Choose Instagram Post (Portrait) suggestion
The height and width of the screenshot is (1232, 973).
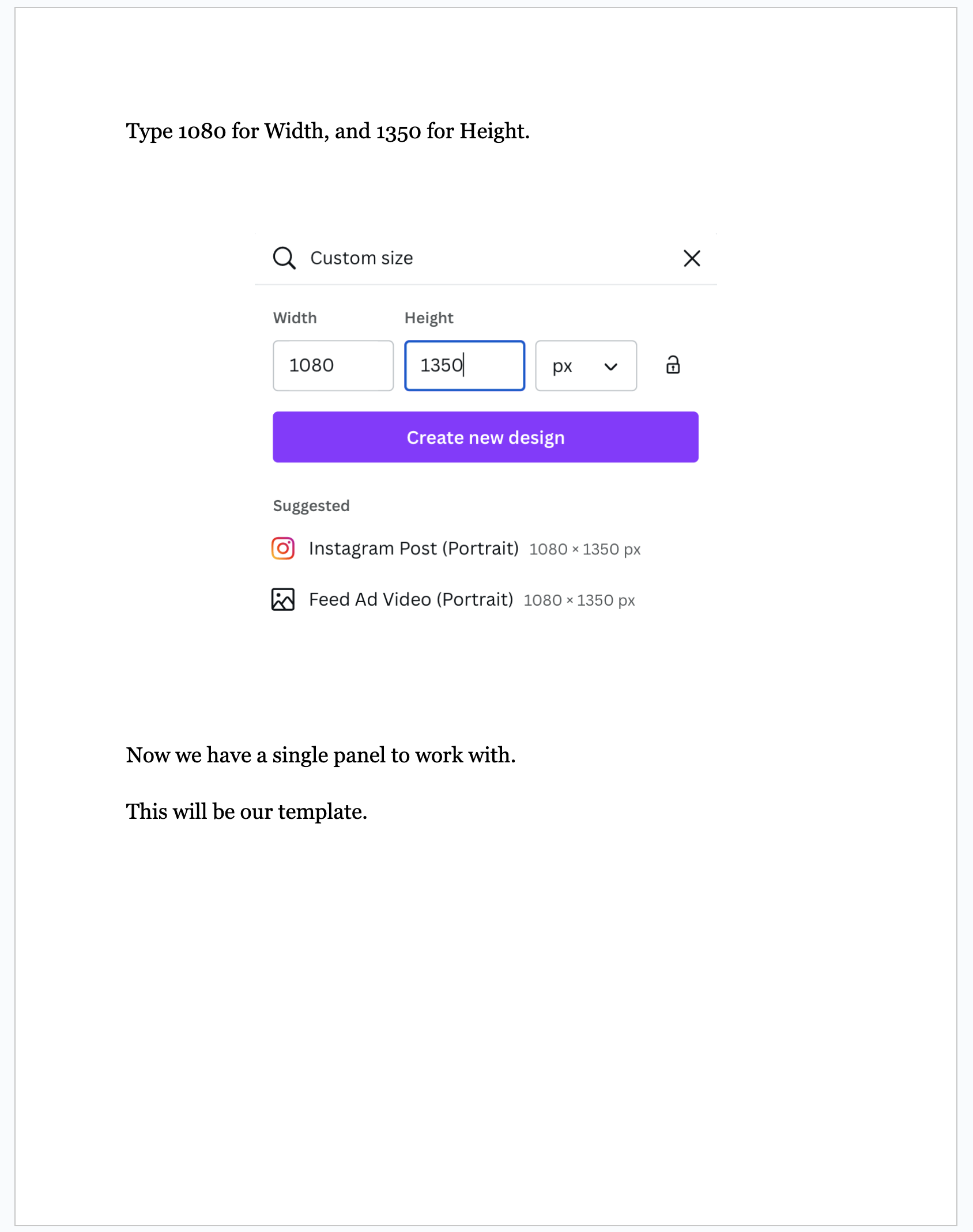[x=413, y=549]
